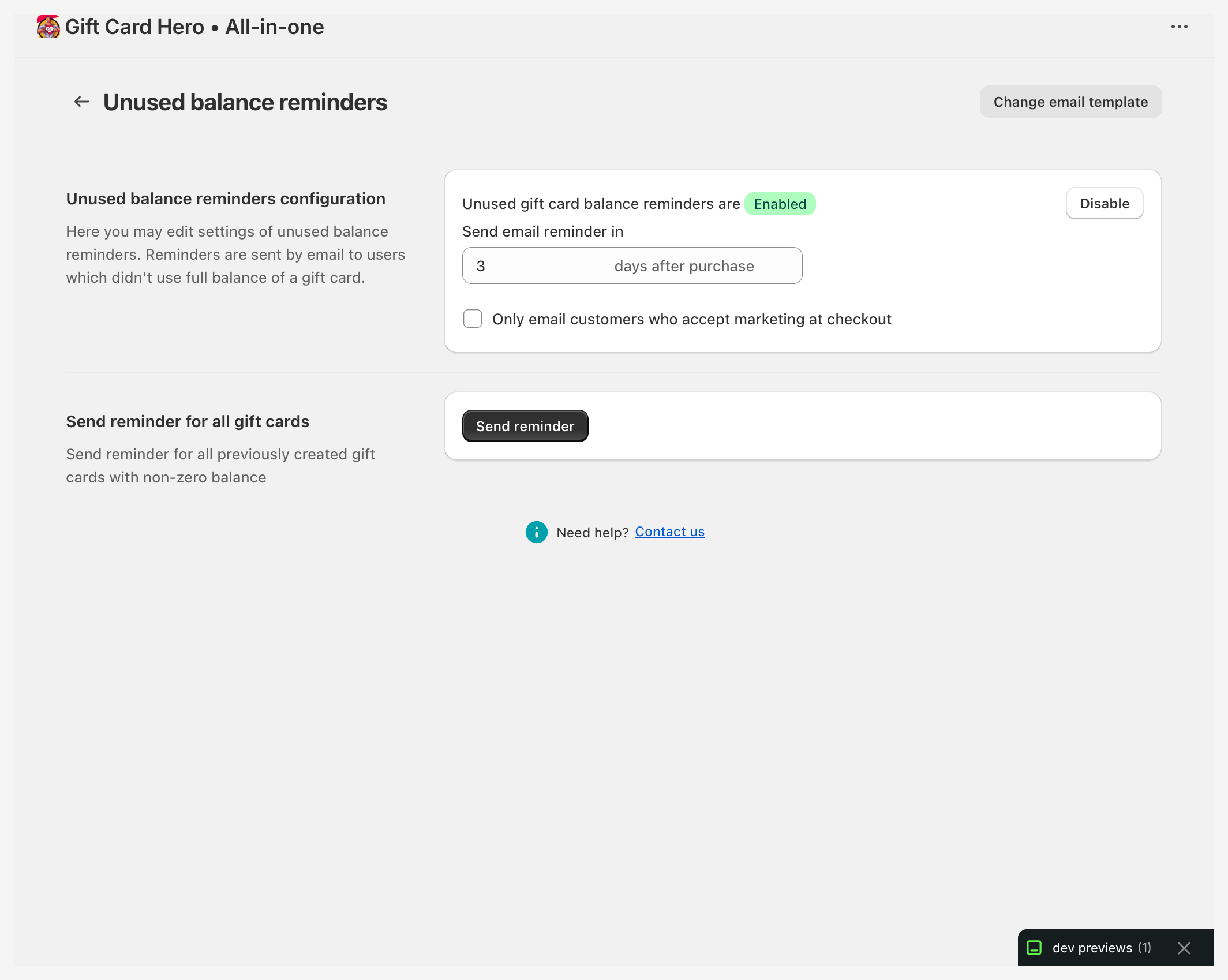
Task: Click the teal info icon near Need help
Action: pyautogui.click(x=536, y=532)
